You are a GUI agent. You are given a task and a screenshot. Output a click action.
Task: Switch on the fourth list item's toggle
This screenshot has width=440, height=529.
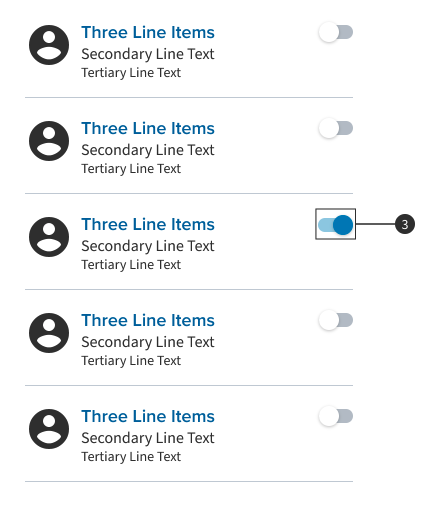[x=335, y=320]
